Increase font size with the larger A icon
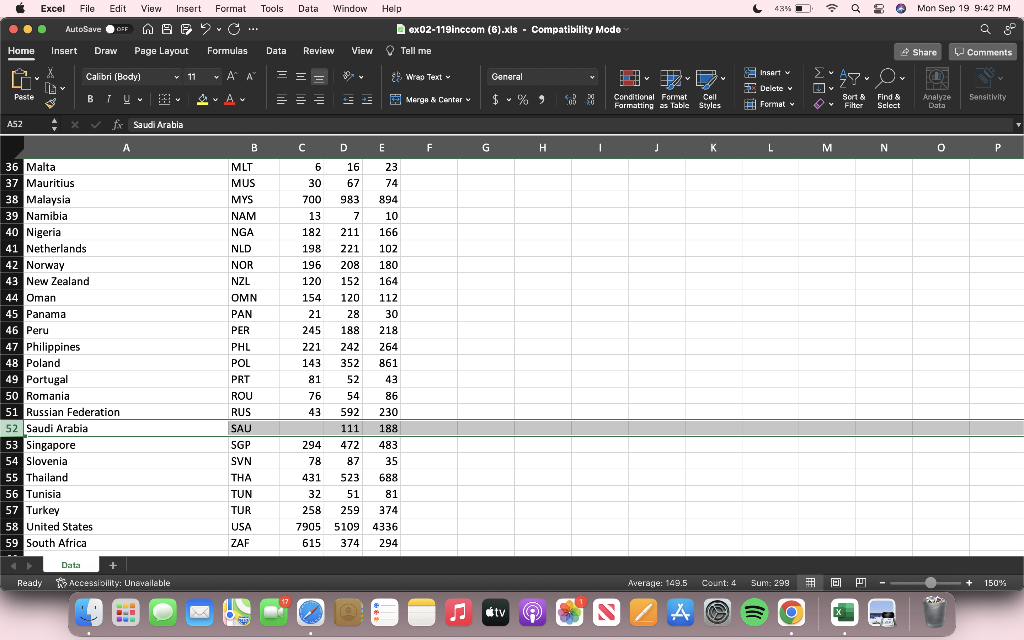 pos(232,77)
